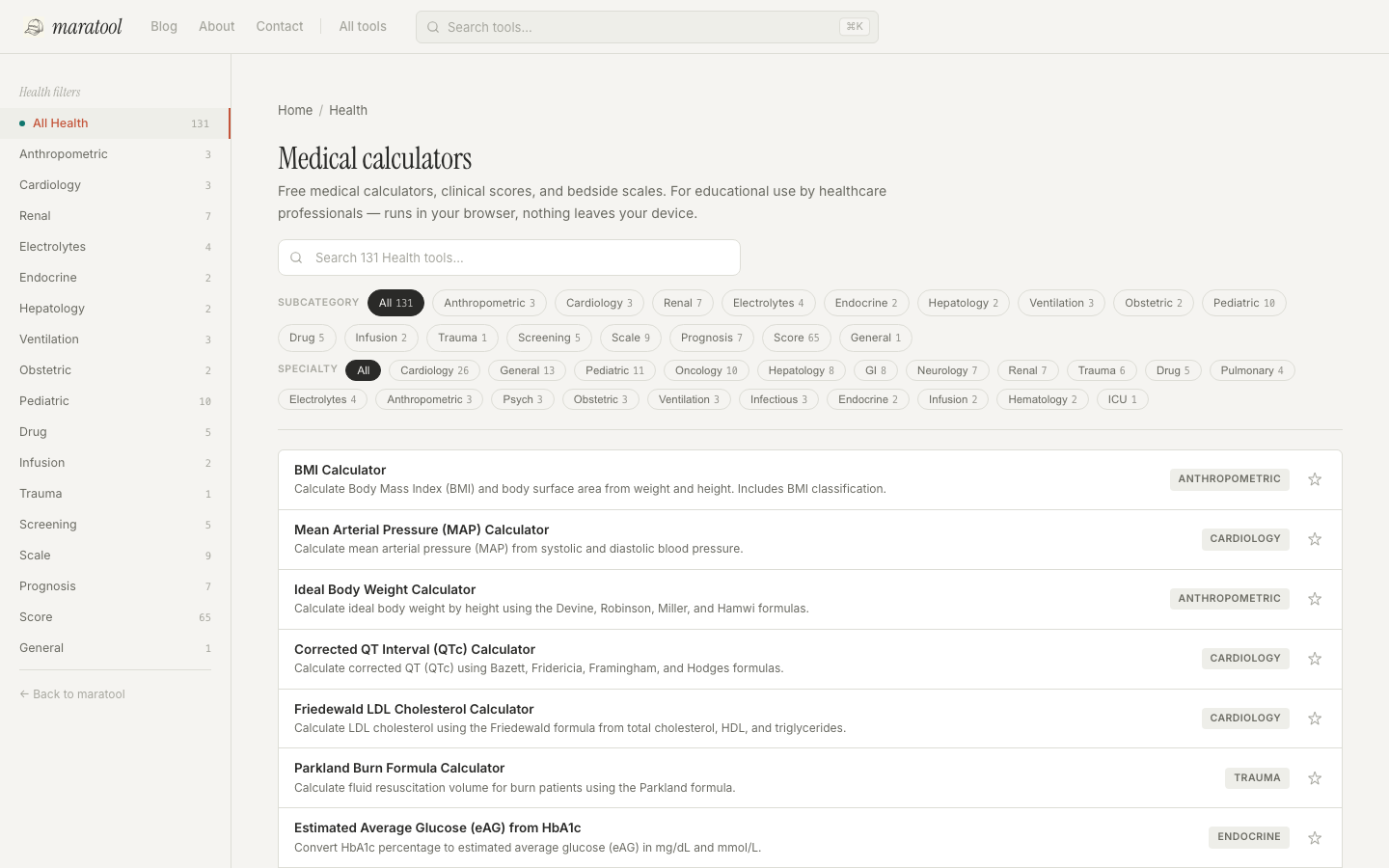Viewport: 1389px width, 868px height.
Task: Star the Ideal Body Weight Calculator
Action: (1315, 599)
